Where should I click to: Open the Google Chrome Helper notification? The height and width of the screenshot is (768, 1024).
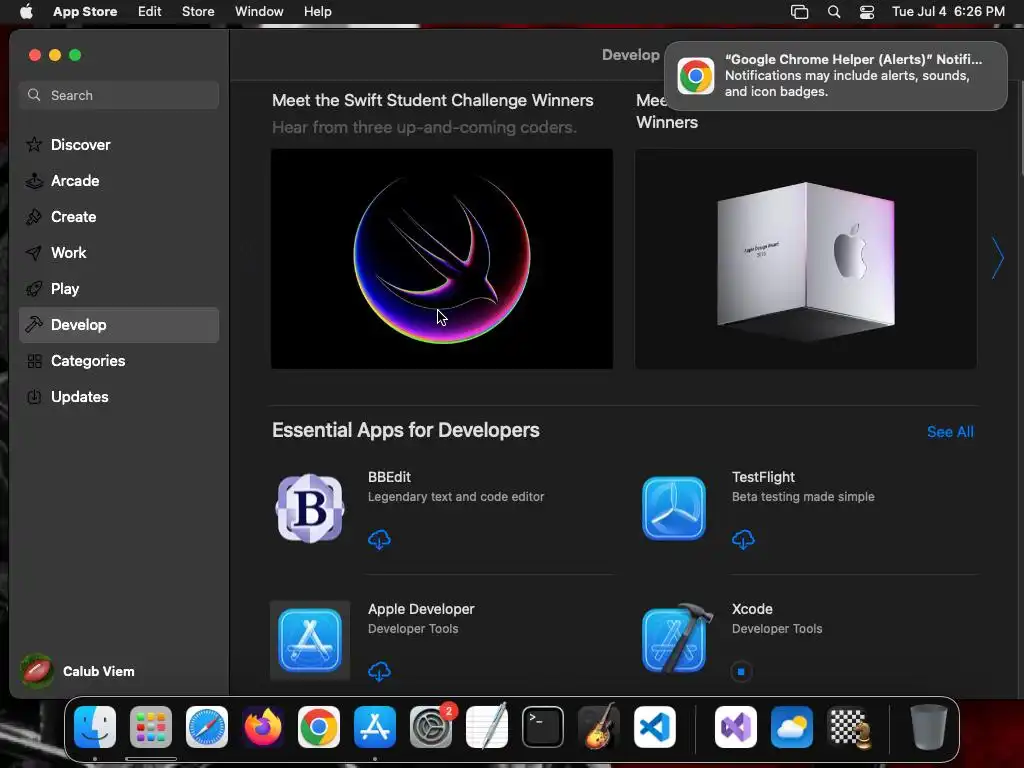(x=835, y=76)
